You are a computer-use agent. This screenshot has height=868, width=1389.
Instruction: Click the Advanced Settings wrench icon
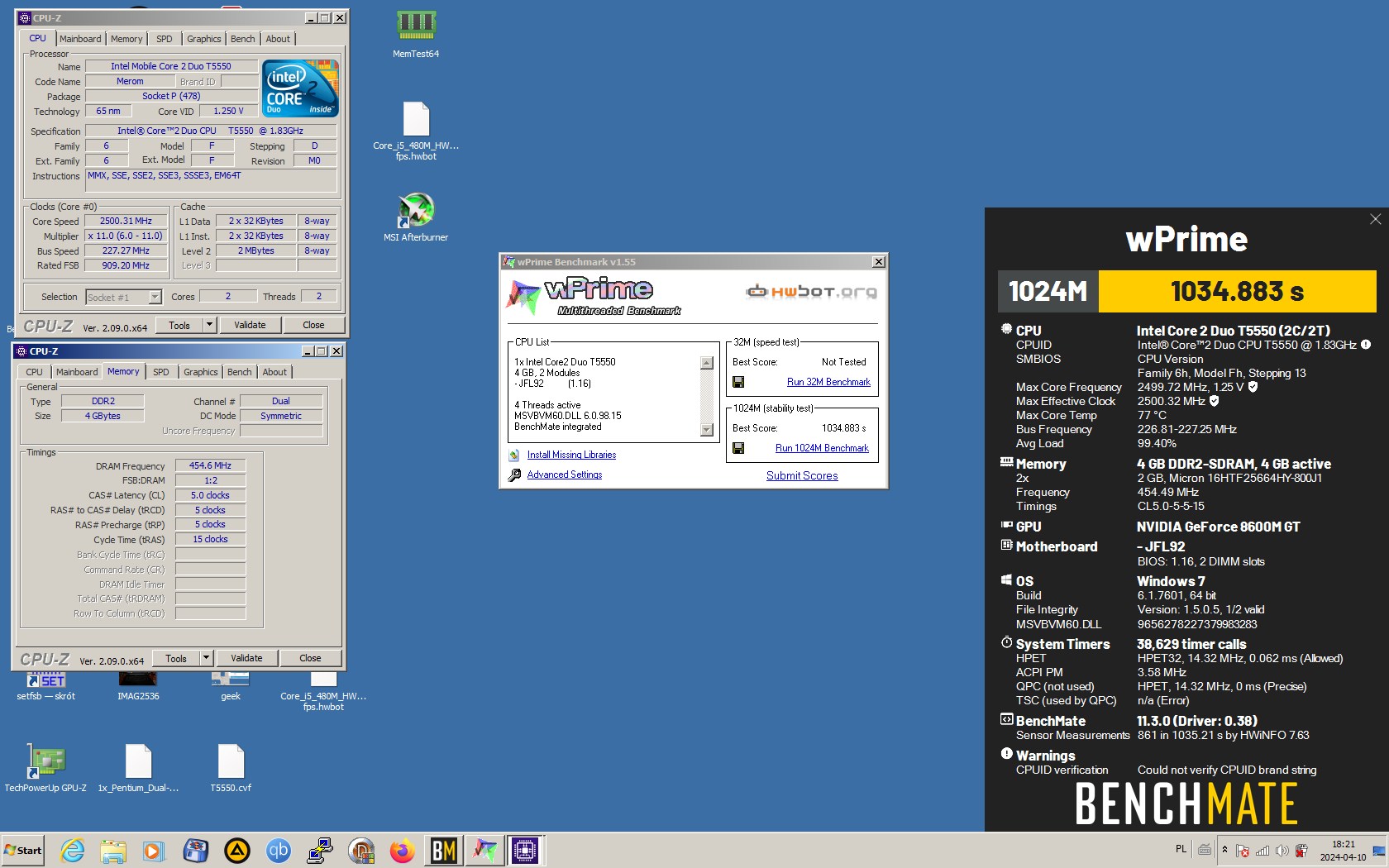point(513,475)
